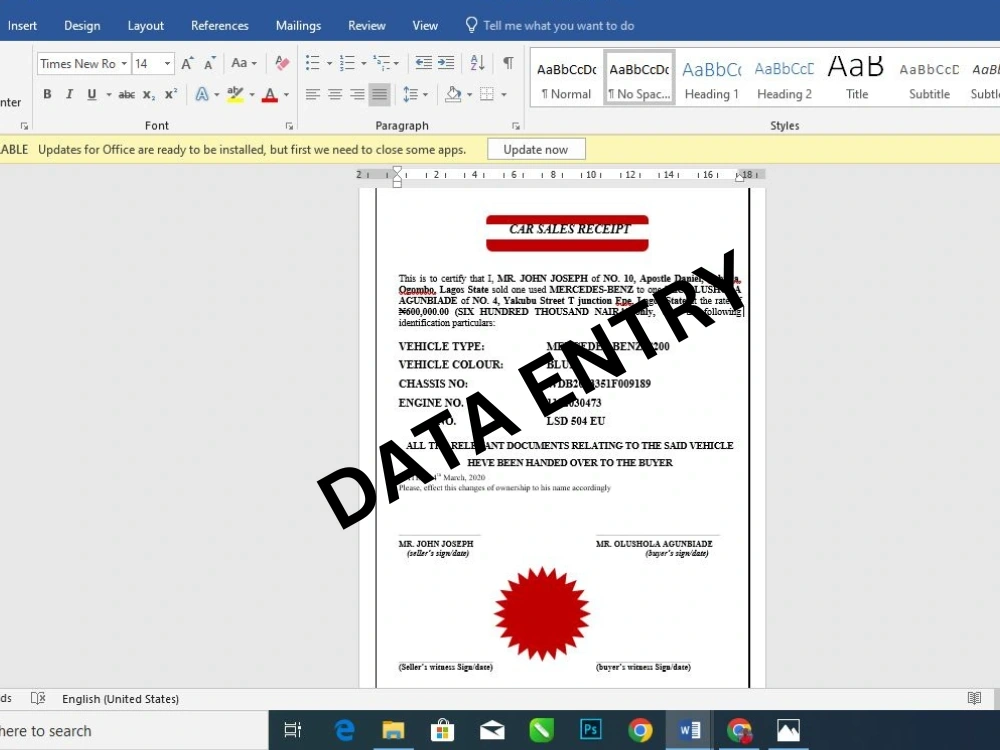Screen dimensions: 1000x750
Task: Click the Numbering list icon
Action: [347, 62]
